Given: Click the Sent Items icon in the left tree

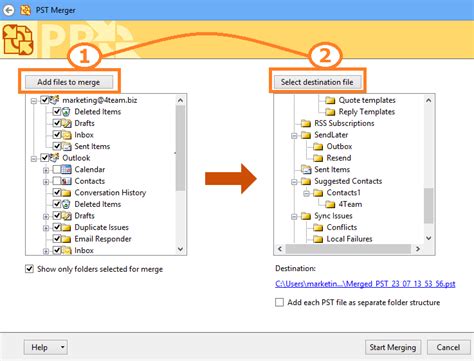Looking at the screenshot, I should point(67,146).
